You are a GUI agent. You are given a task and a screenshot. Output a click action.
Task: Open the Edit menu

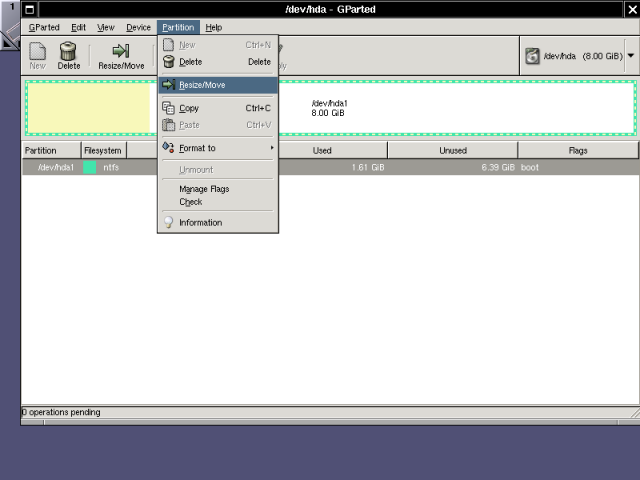pyautogui.click(x=78, y=27)
